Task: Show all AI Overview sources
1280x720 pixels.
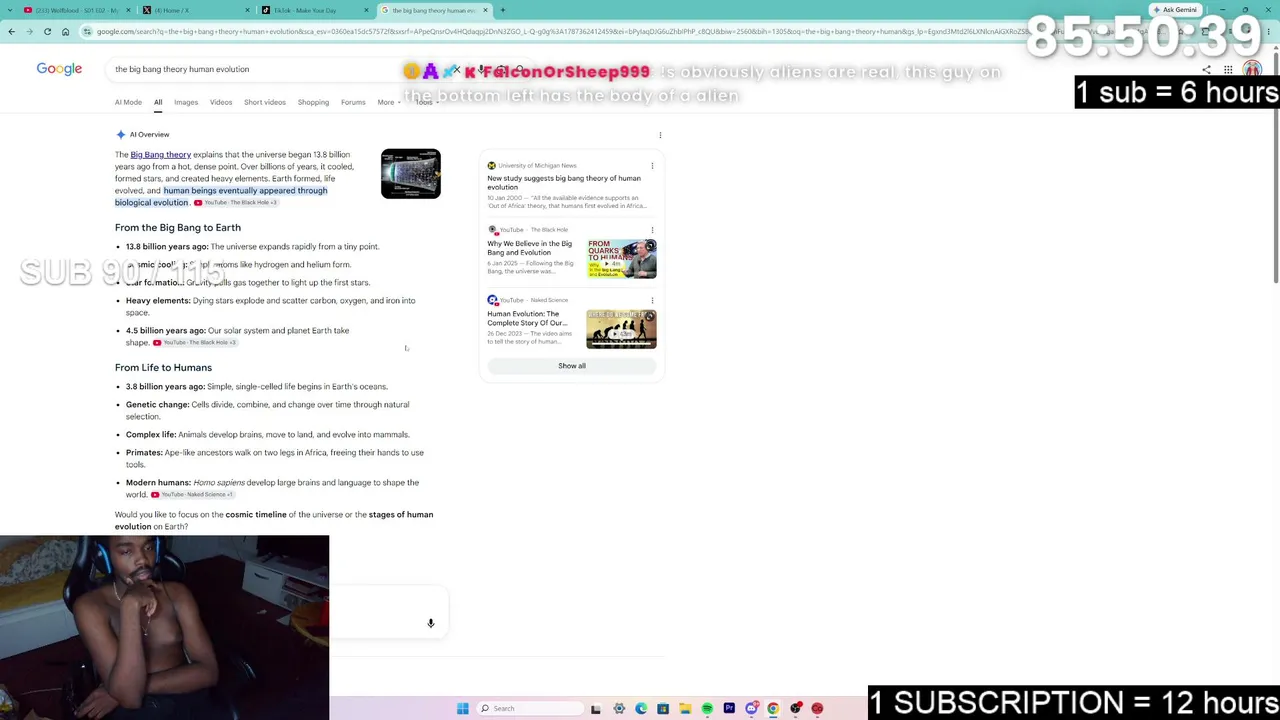Action: click(572, 366)
